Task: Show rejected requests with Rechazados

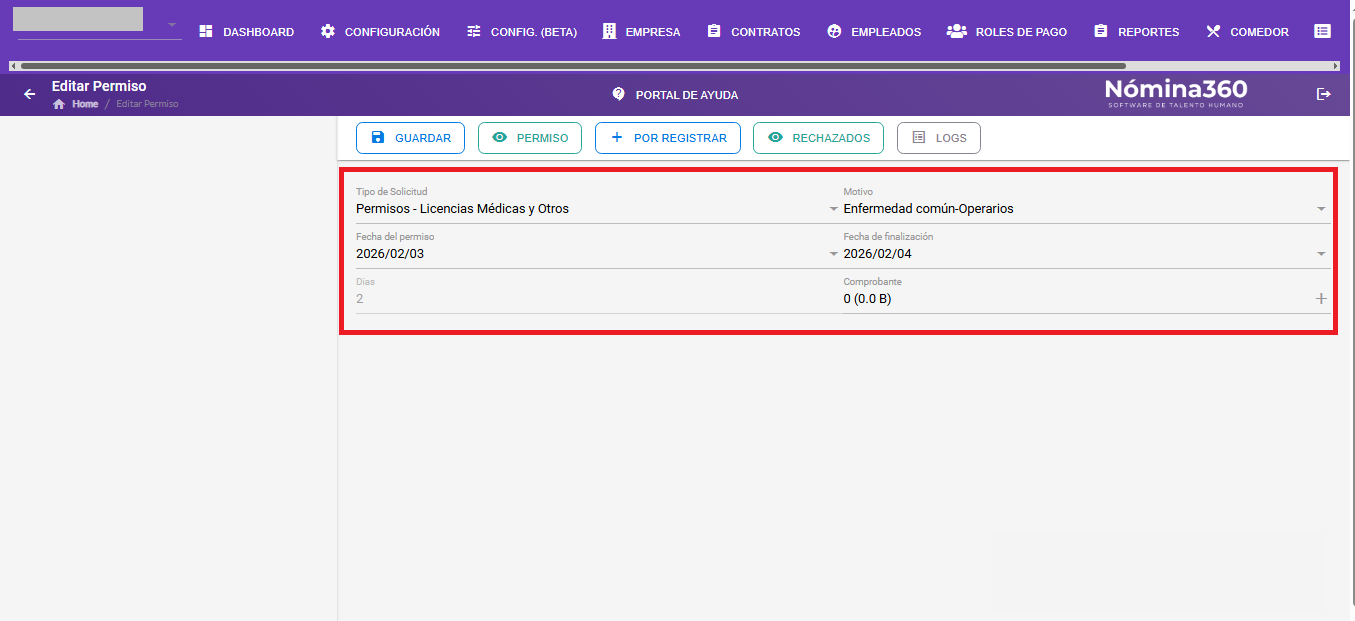Action: 818,138
